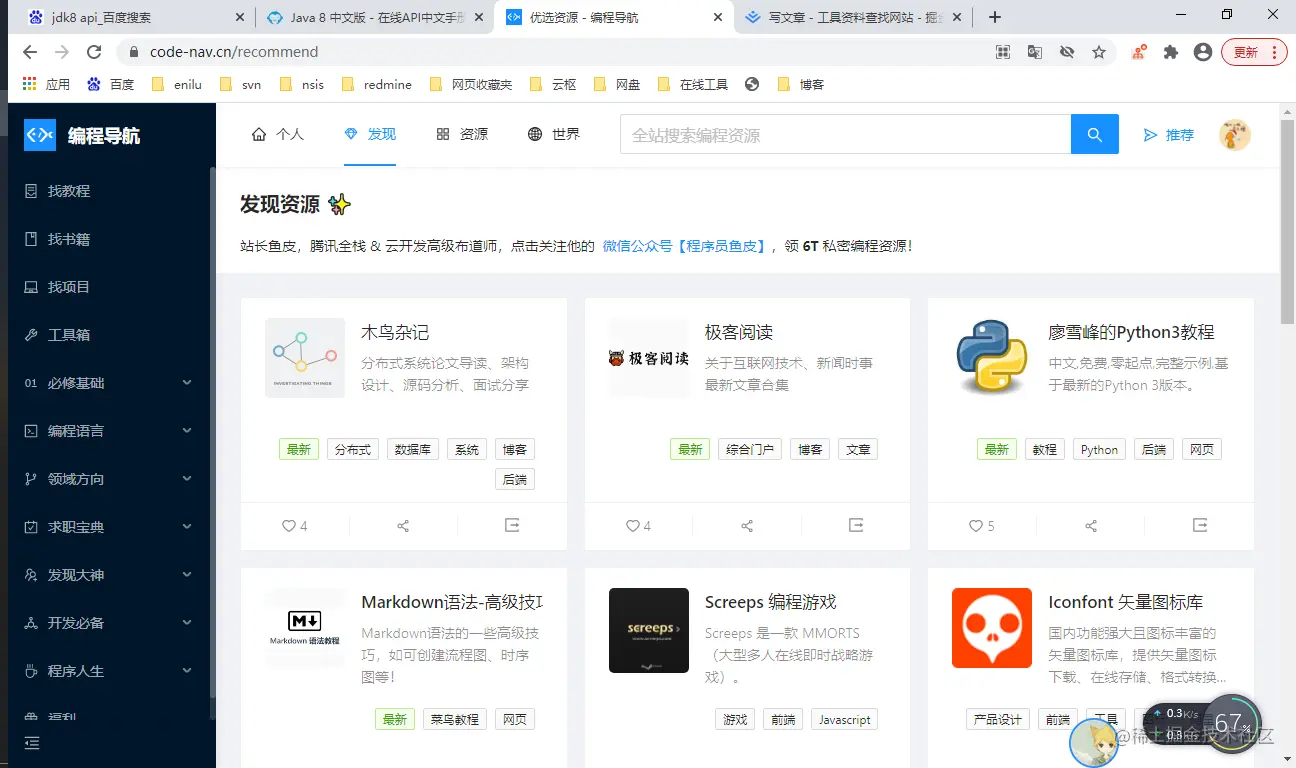Open 廖雪峰的Python3教程 via its go-to icon

1200,525
